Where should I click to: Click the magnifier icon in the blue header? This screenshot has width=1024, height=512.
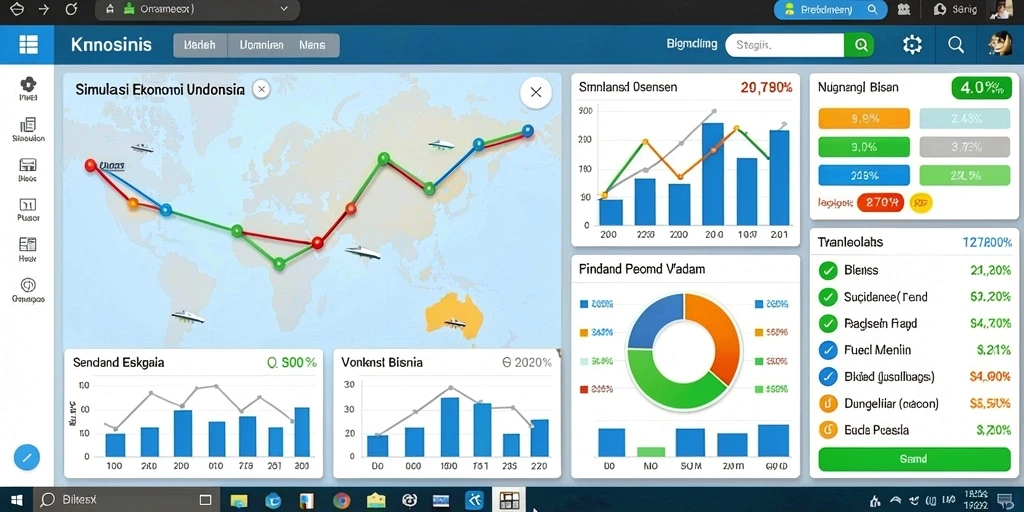tap(955, 44)
